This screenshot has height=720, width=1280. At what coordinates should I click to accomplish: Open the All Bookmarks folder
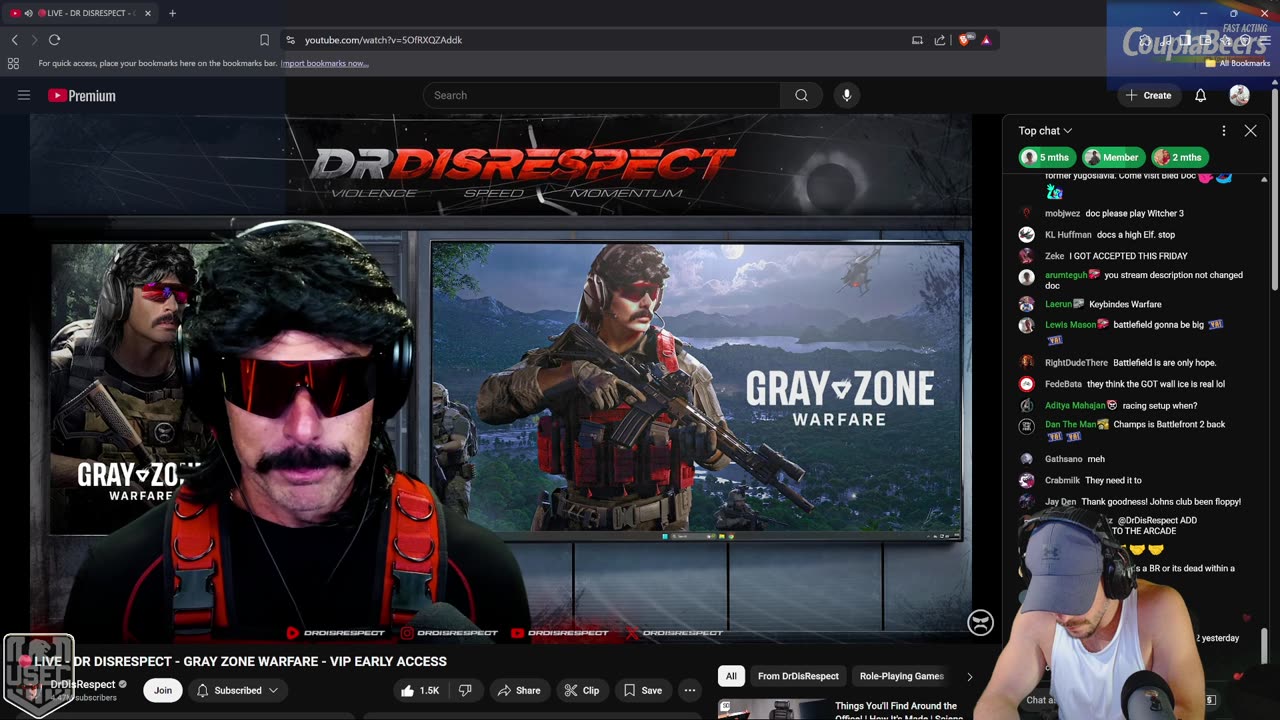tap(1237, 63)
